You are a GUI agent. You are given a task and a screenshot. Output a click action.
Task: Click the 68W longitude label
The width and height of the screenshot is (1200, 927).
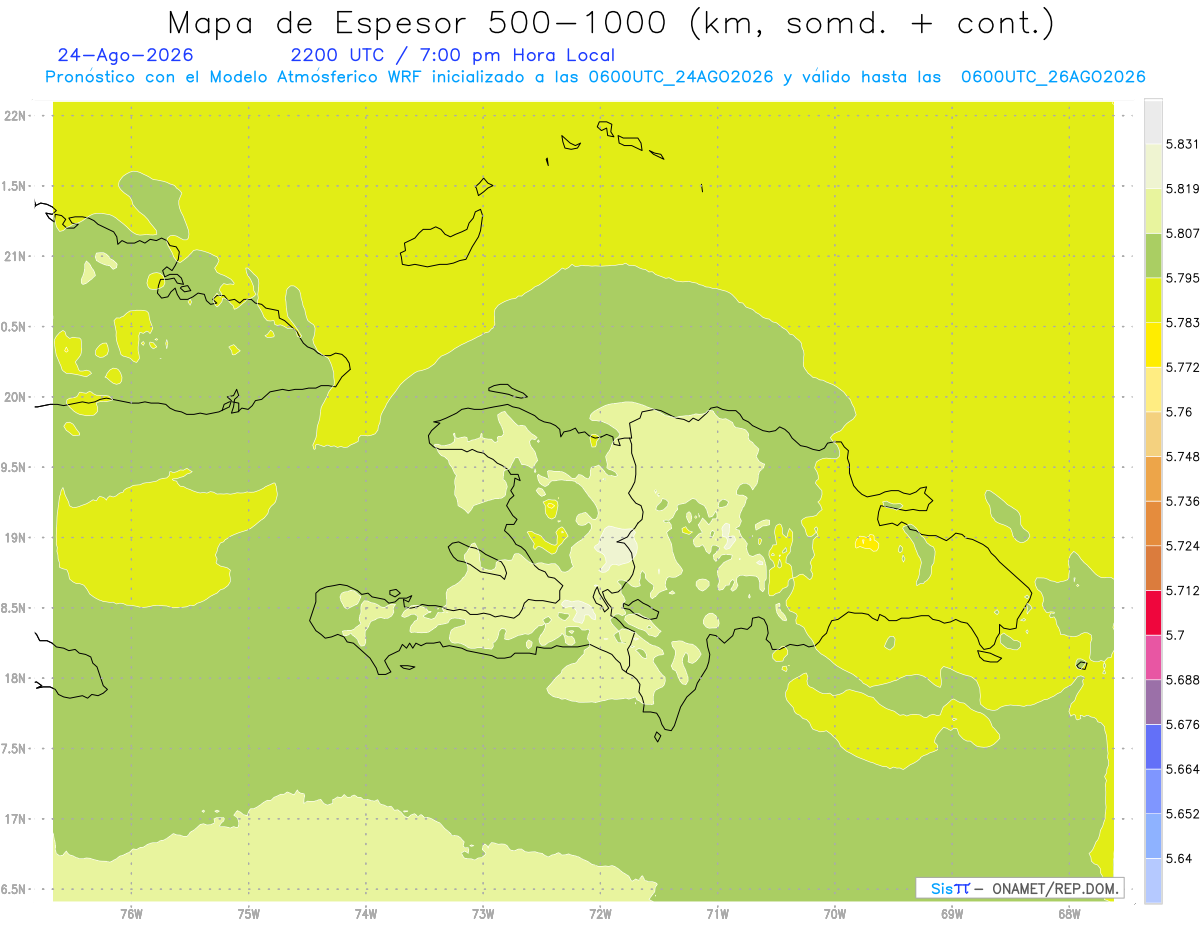pyautogui.click(x=1069, y=913)
